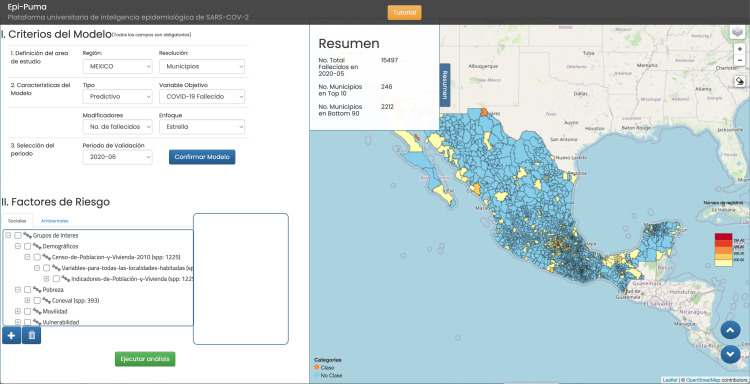Expand the Movilidad tree node

(18, 311)
